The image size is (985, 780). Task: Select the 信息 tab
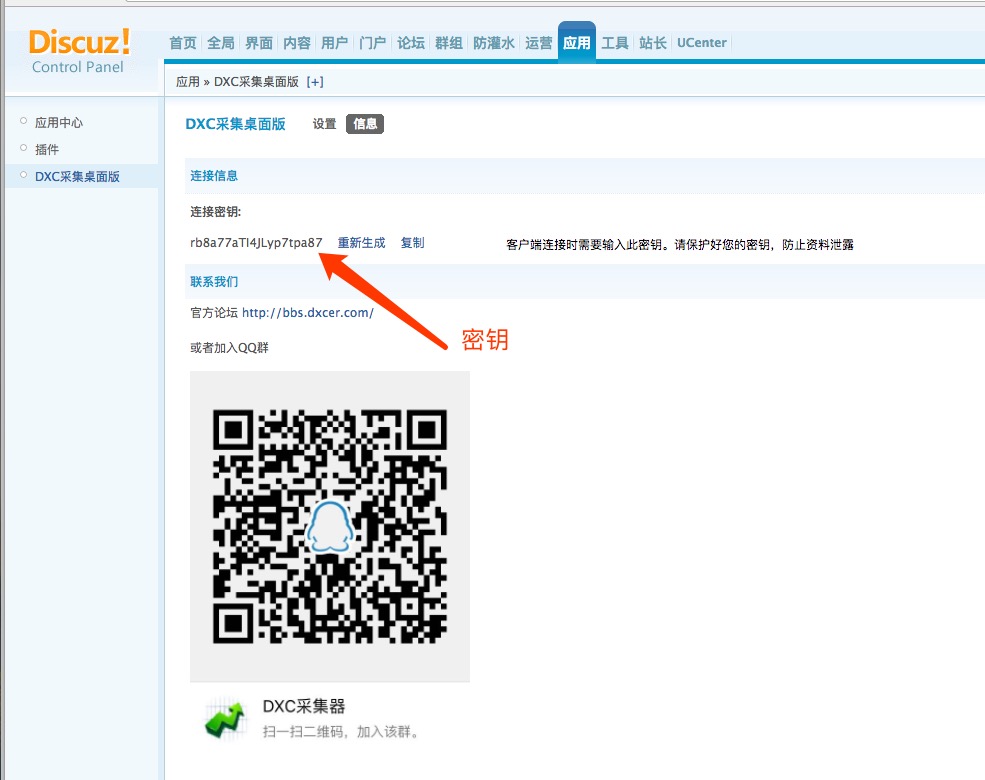(365, 124)
